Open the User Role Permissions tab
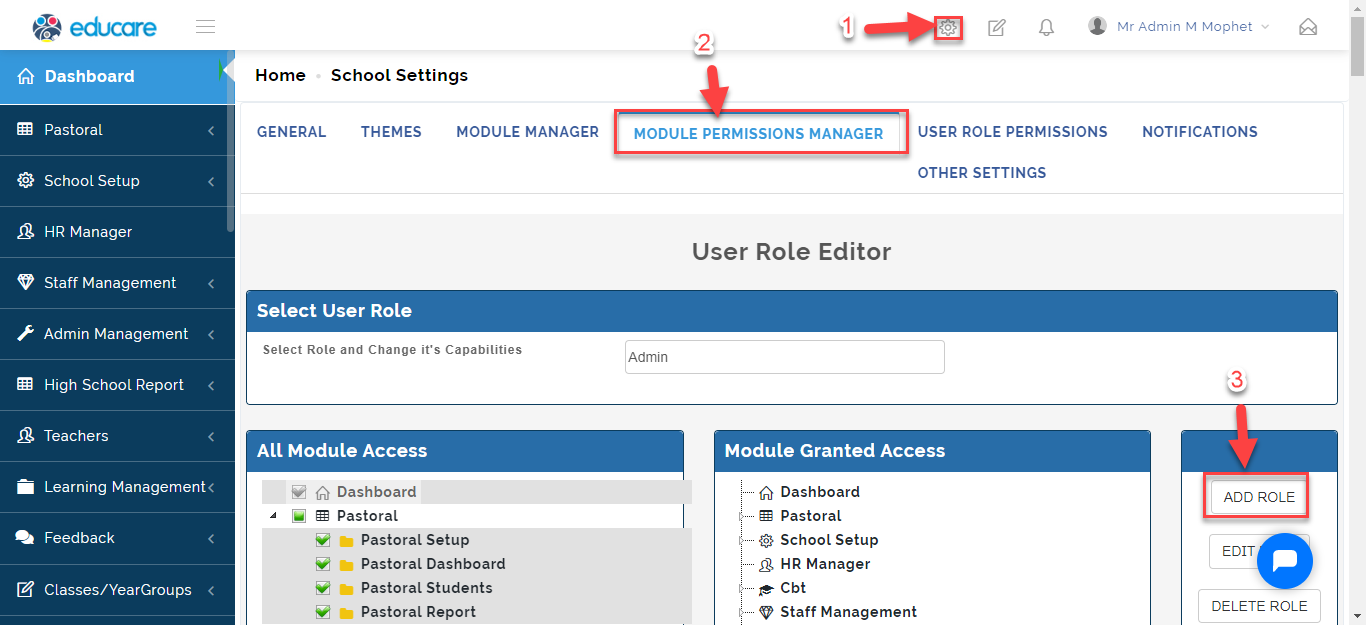 pyautogui.click(x=1012, y=132)
